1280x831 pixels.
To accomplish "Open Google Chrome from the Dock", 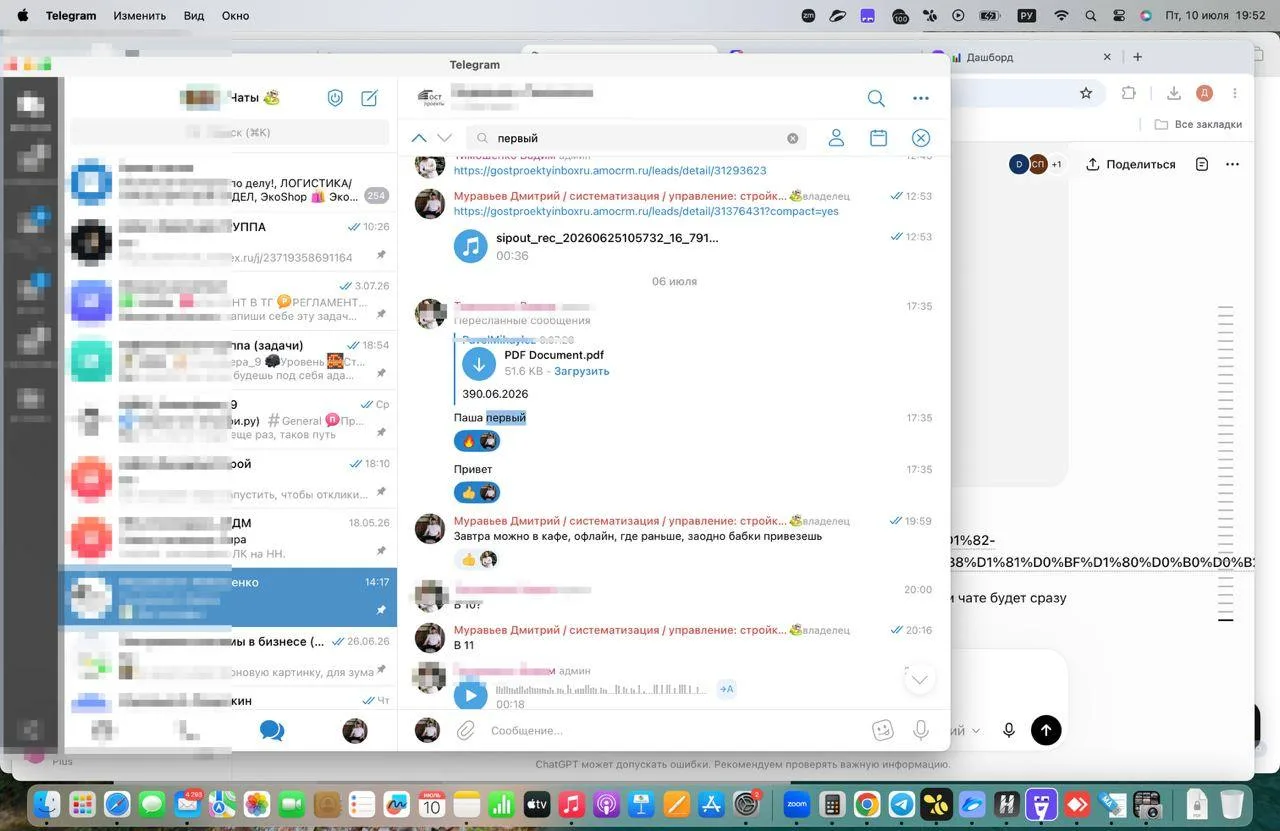I will [x=866, y=804].
